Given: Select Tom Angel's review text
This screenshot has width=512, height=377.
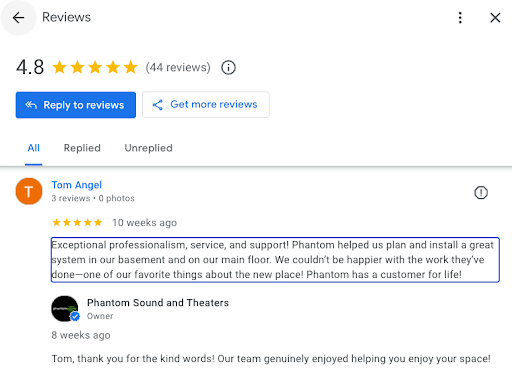Looking at the screenshot, I should pos(275,260).
